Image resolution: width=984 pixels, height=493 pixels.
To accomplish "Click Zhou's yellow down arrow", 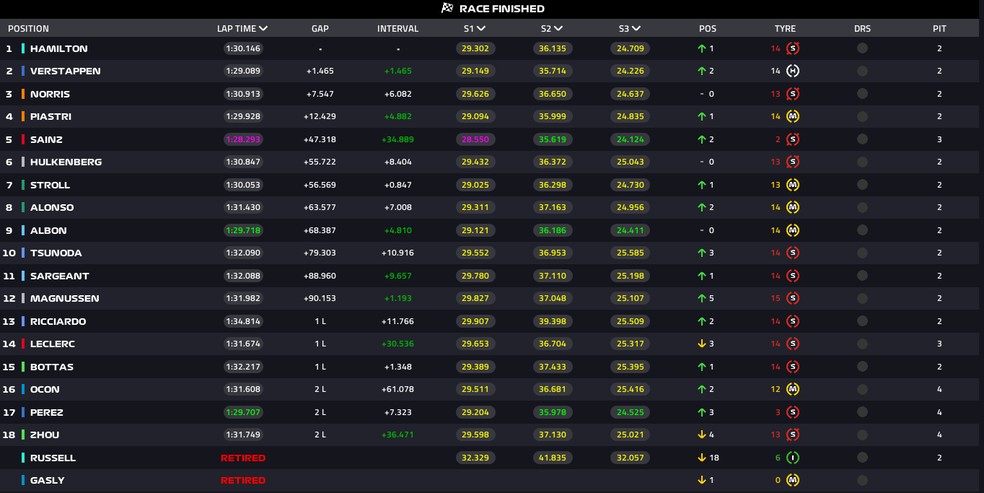I will [701, 435].
